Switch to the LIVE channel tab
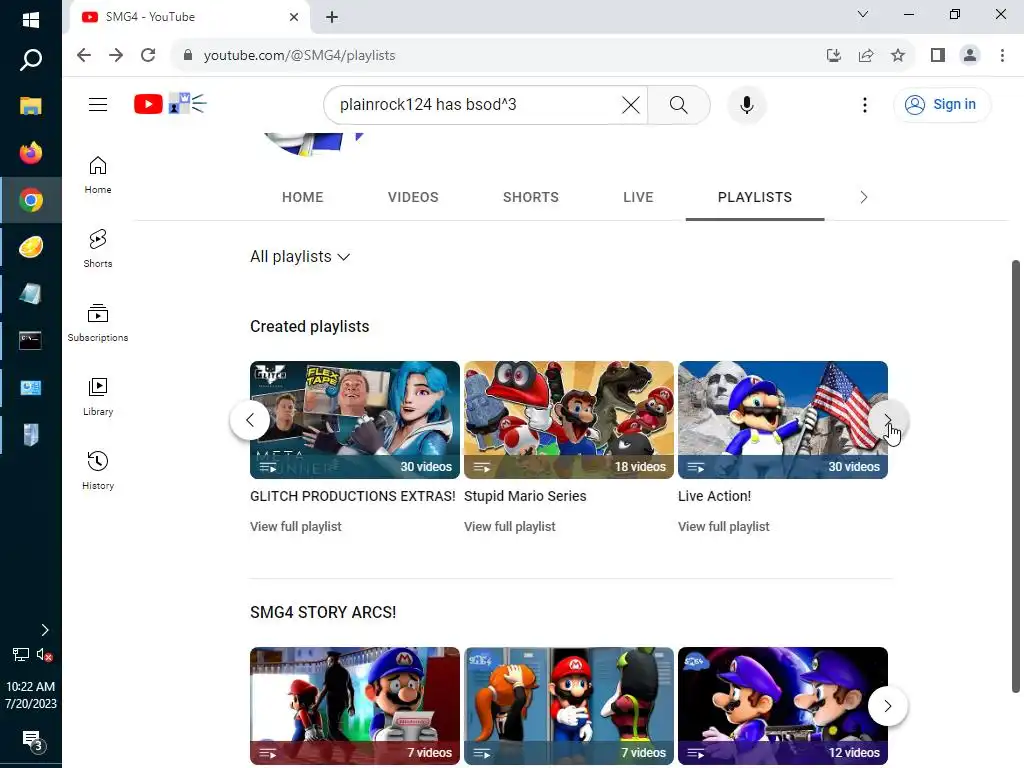 click(638, 197)
